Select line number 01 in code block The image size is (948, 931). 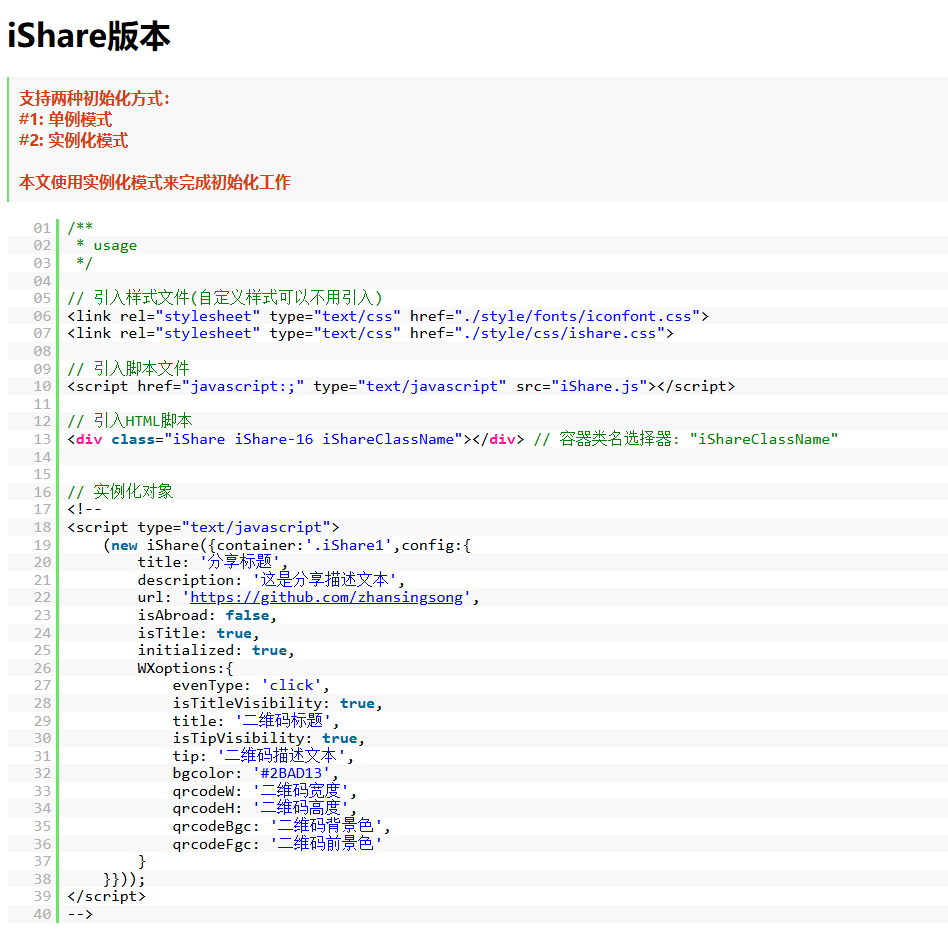coord(41,227)
